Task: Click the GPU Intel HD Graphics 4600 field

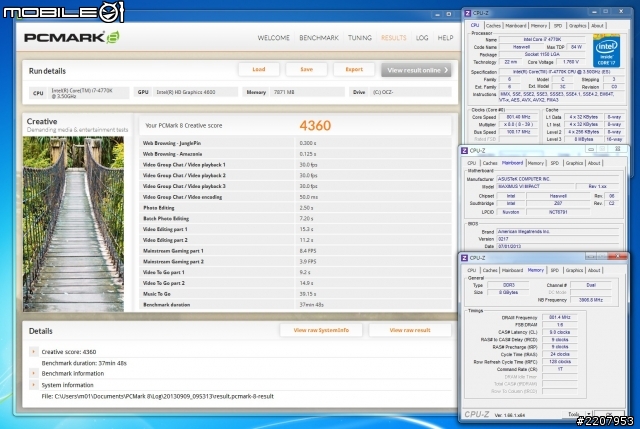Action: (196, 92)
